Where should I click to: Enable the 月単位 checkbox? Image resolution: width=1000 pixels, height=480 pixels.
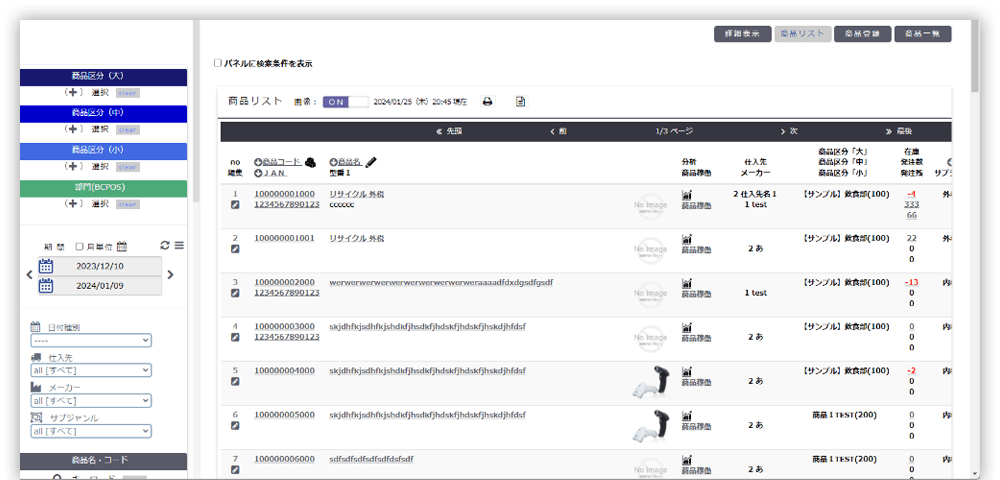click(x=80, y=246)
